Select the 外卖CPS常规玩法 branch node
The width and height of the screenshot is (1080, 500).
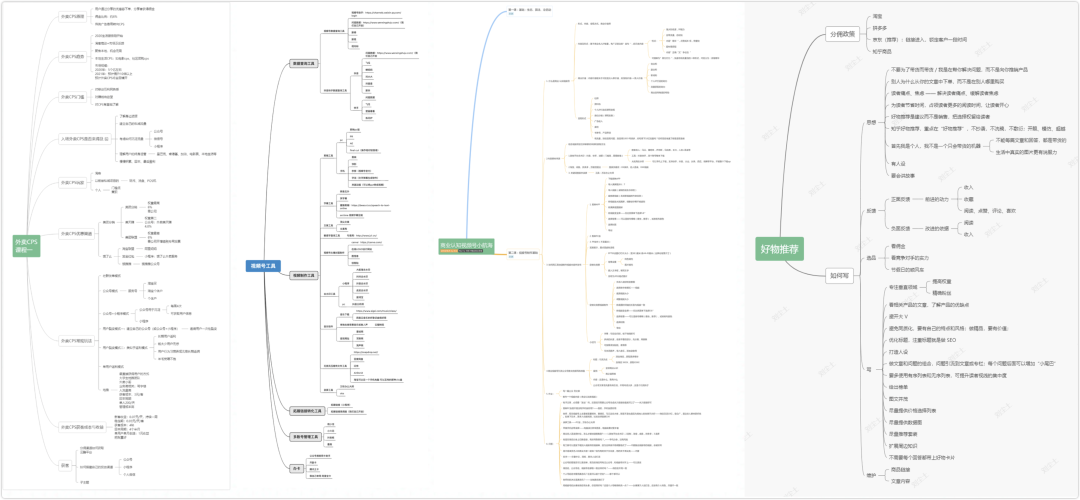(76, 340)
